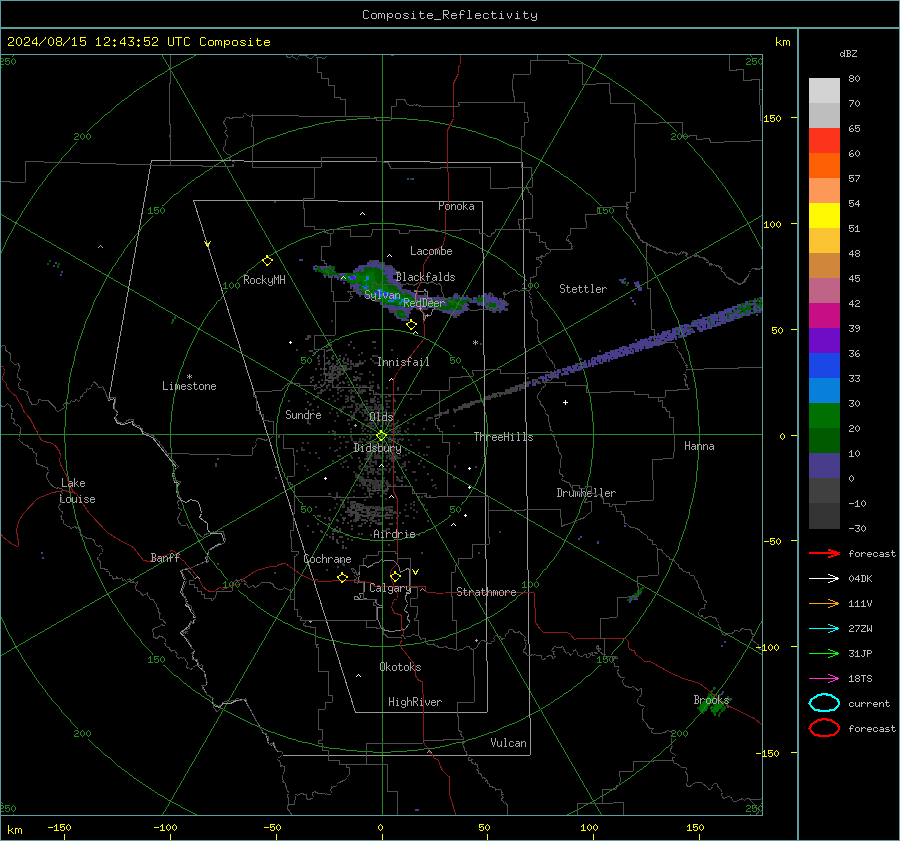Click the green 31JP arrow icon
Viewport: 900px width, 841px height.
[824, 653]
